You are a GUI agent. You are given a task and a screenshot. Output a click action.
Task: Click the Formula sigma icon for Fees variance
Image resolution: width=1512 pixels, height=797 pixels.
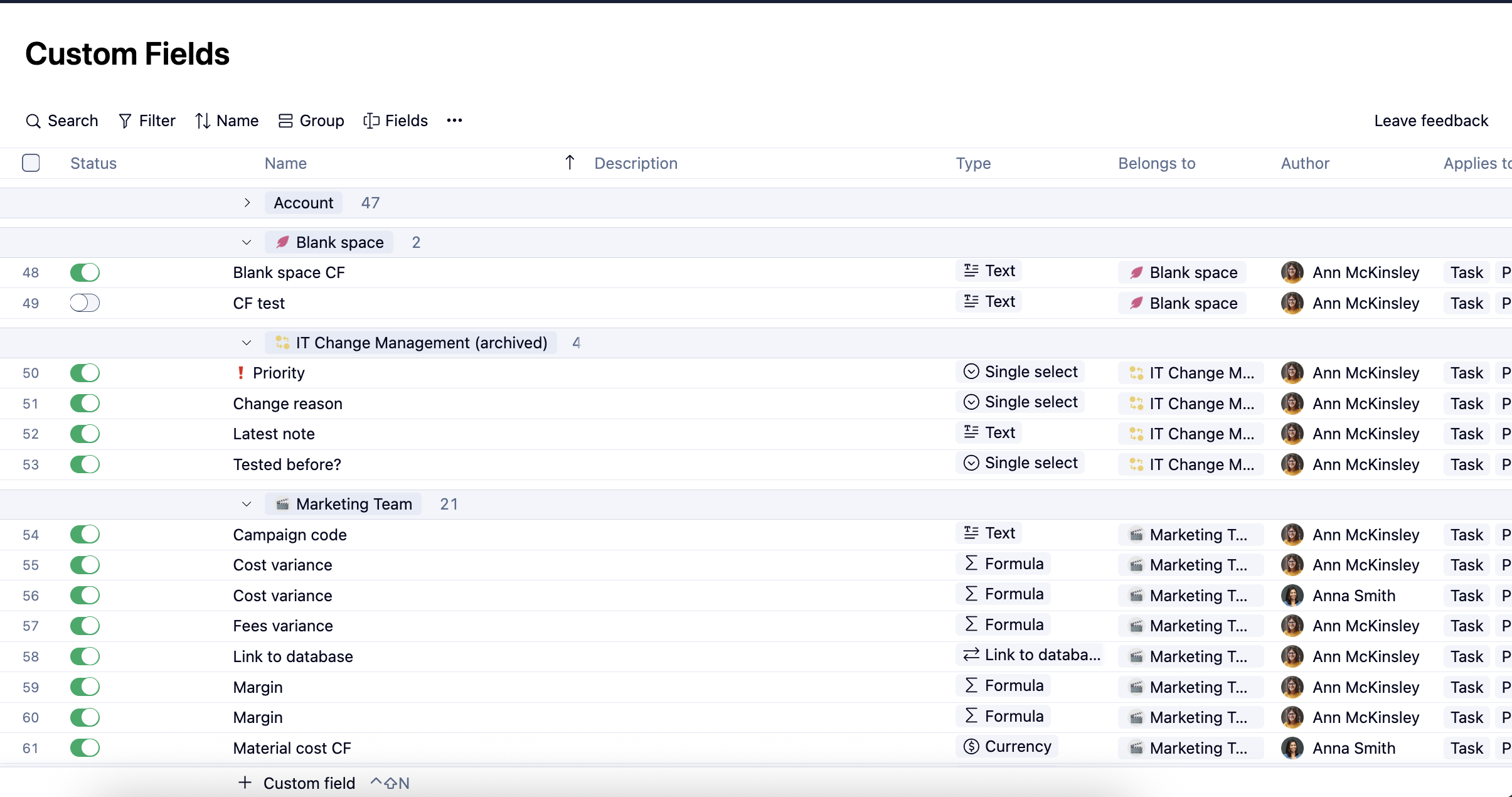[x=971, y=624]
